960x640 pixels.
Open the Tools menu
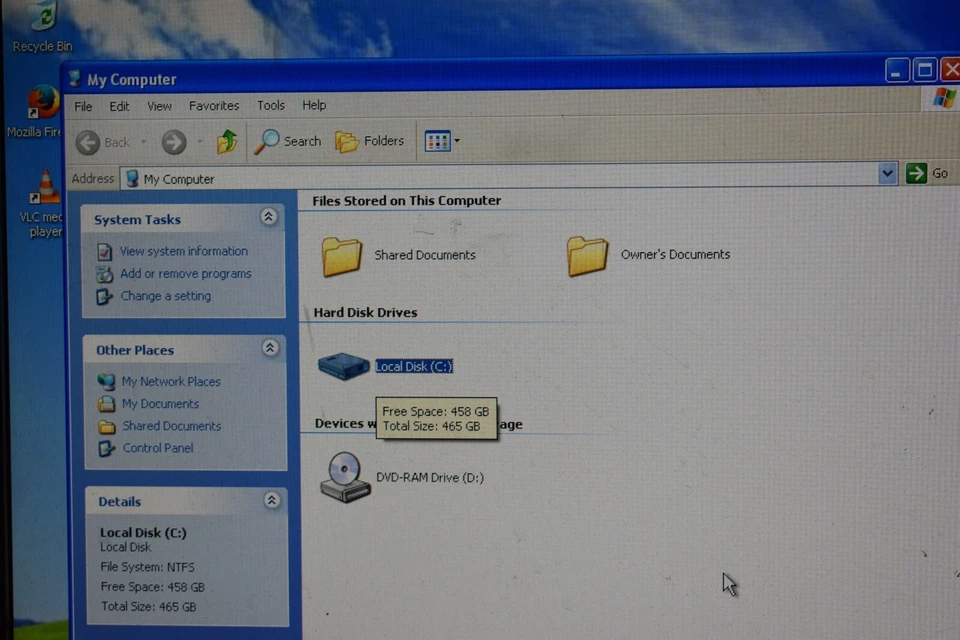coord(271,105)
